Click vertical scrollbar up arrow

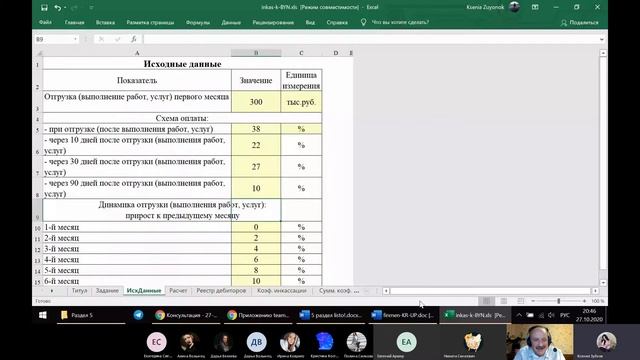pyautogui.click(x=603, y=53)
